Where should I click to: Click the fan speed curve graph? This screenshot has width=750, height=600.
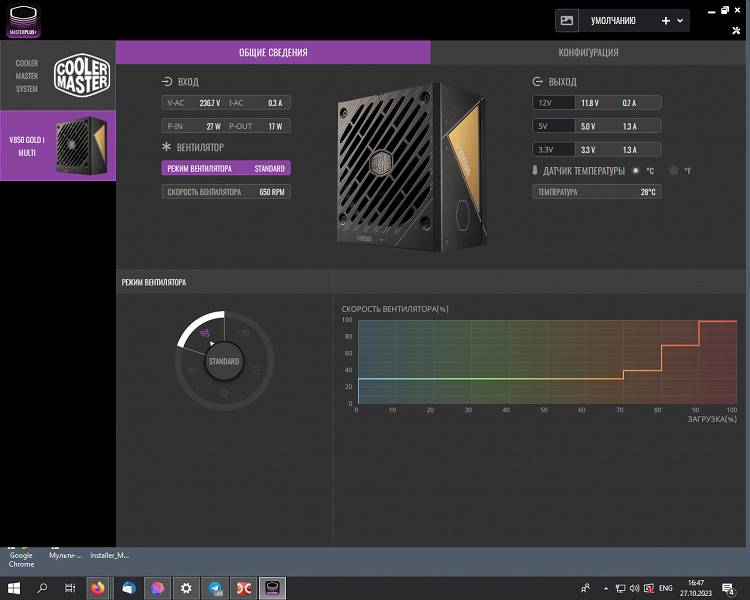547,362
